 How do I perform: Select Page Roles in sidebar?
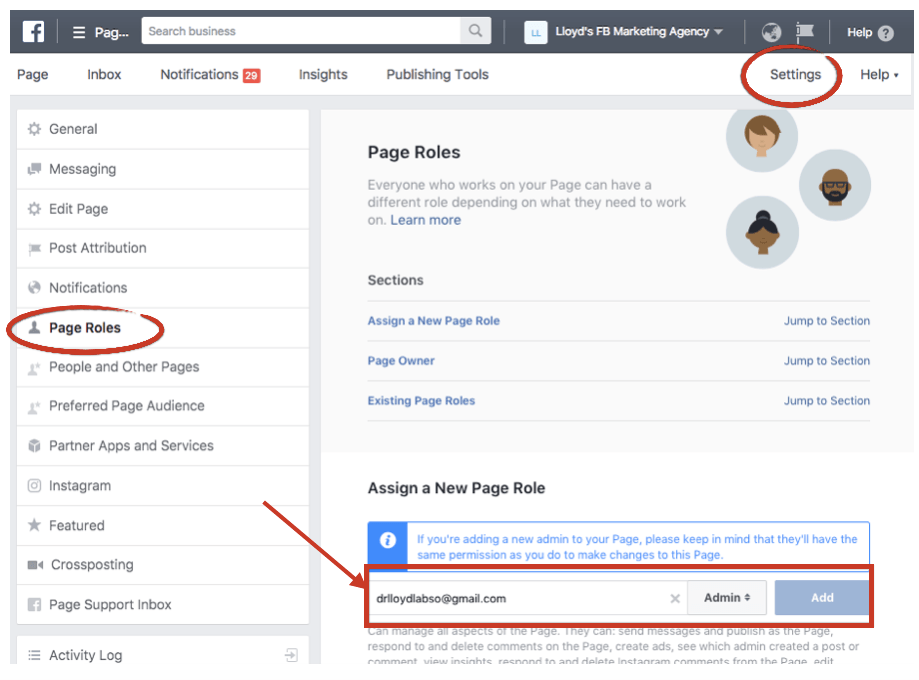(163, 328)
